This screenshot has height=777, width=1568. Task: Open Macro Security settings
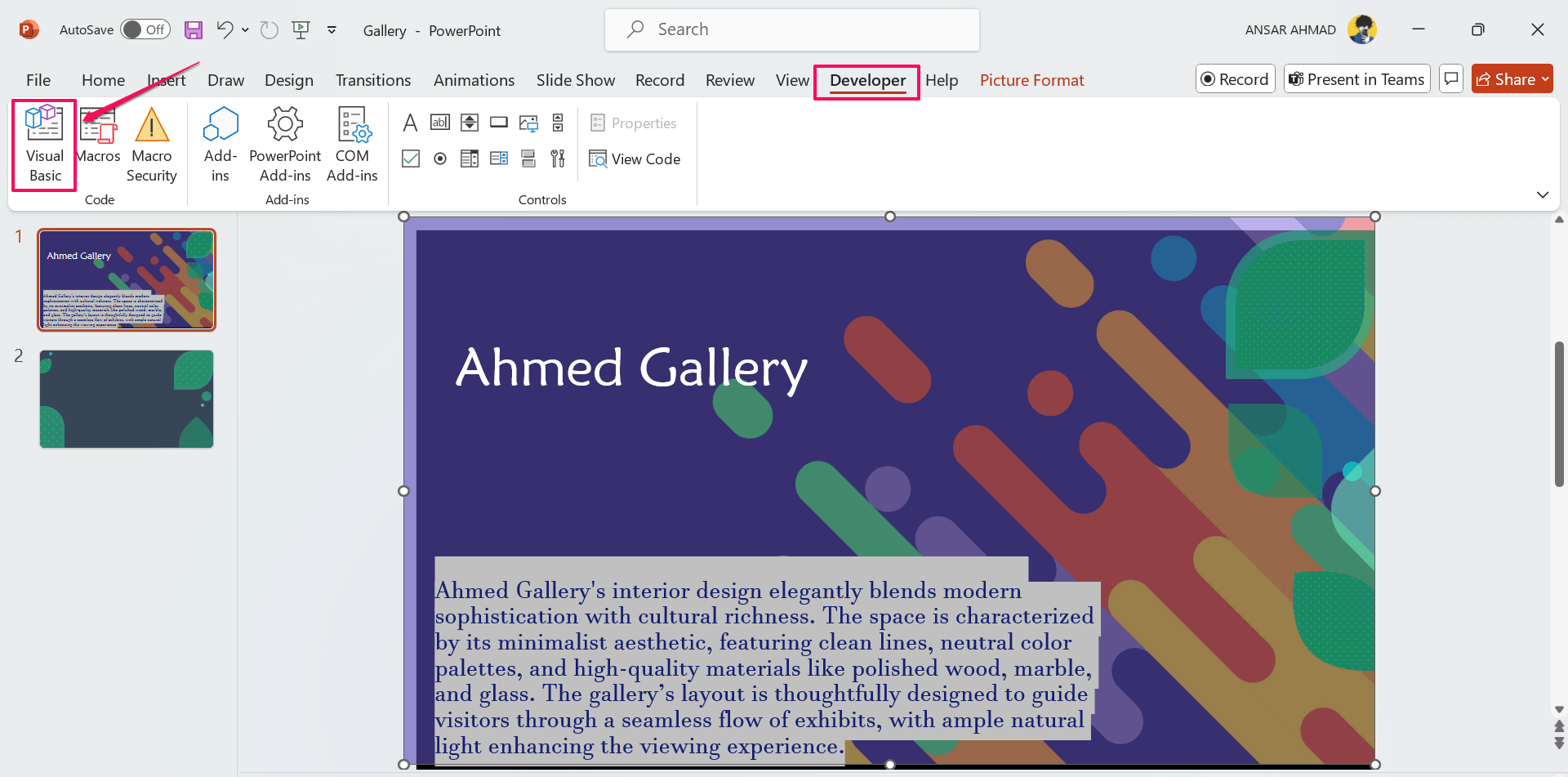tap(151, 145)
